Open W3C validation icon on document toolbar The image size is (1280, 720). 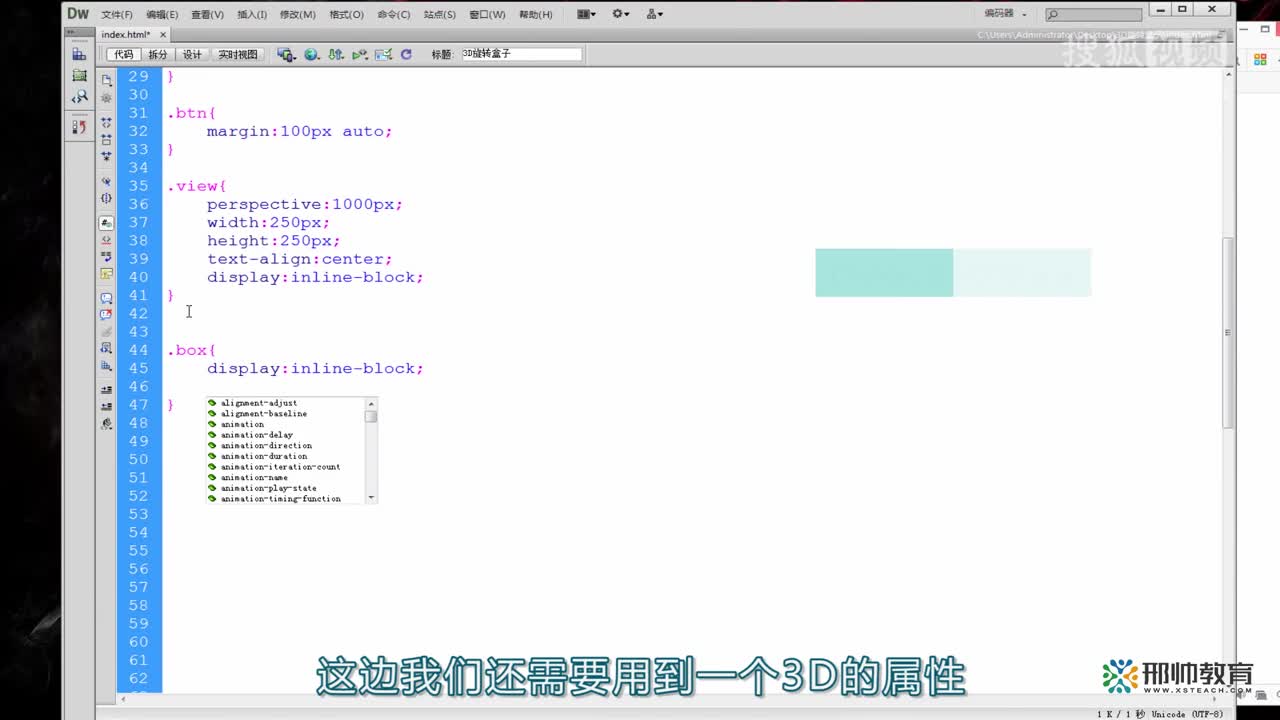point(382,54)
